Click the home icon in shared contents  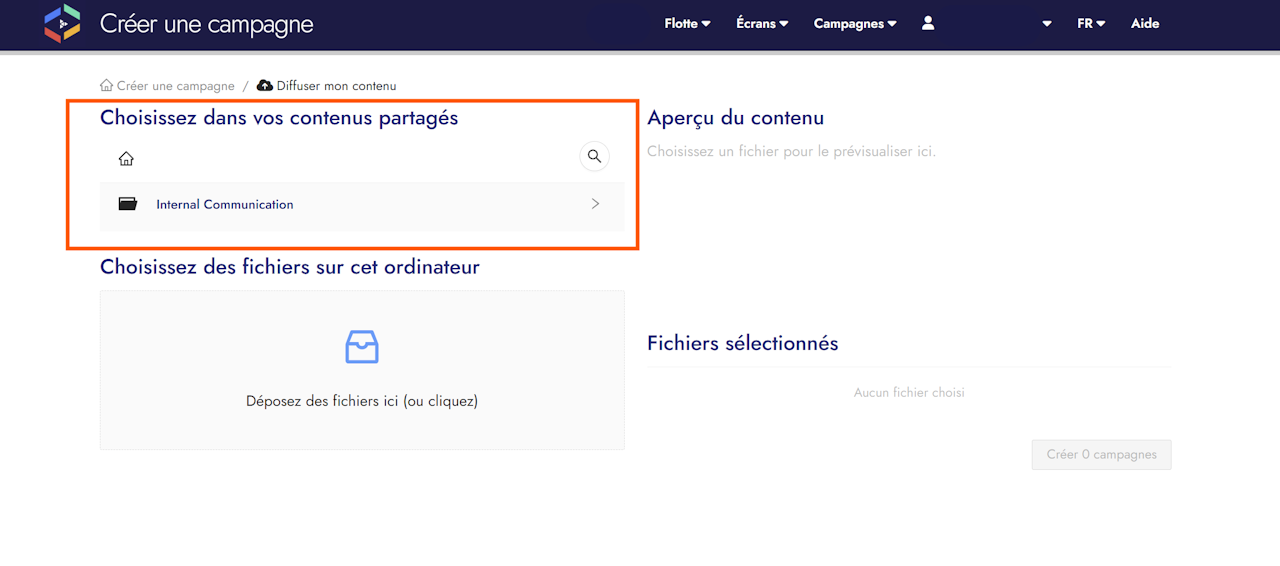tap(126, 158)
